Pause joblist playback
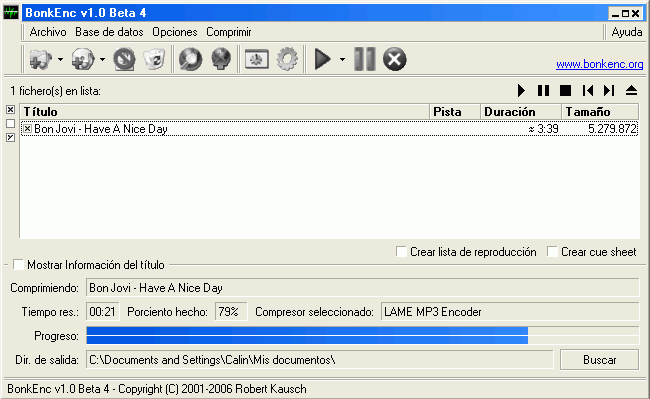The height and width of the screenshot is (399, 650). 543,91
